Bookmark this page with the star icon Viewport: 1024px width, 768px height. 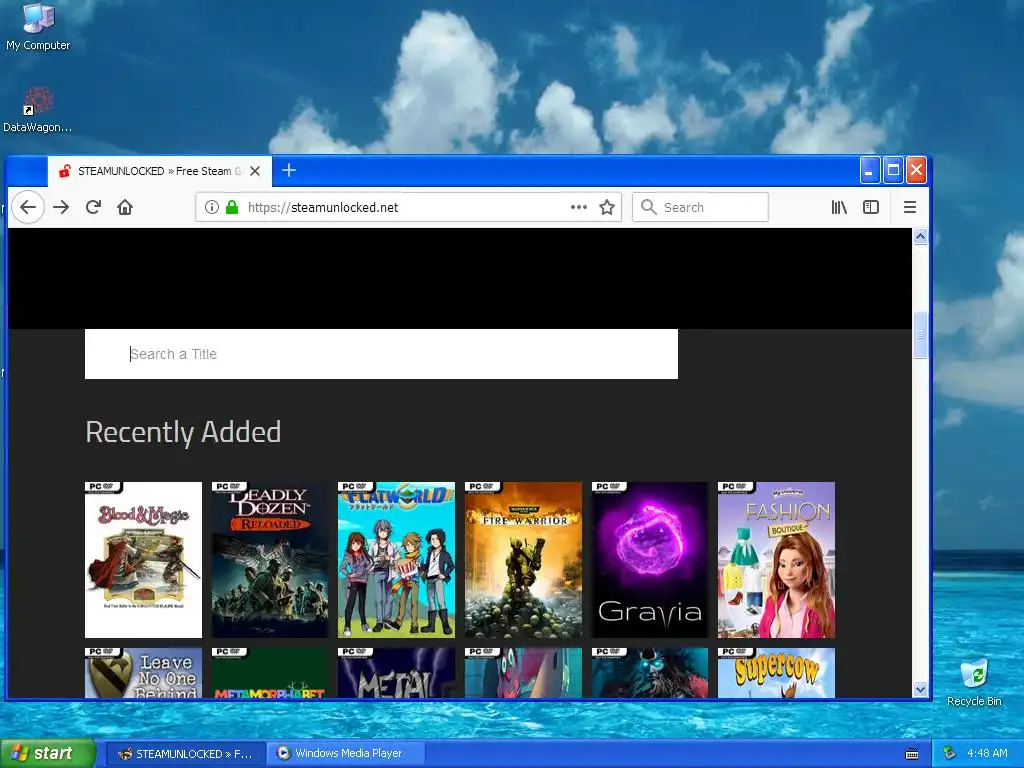pos(607,208)
